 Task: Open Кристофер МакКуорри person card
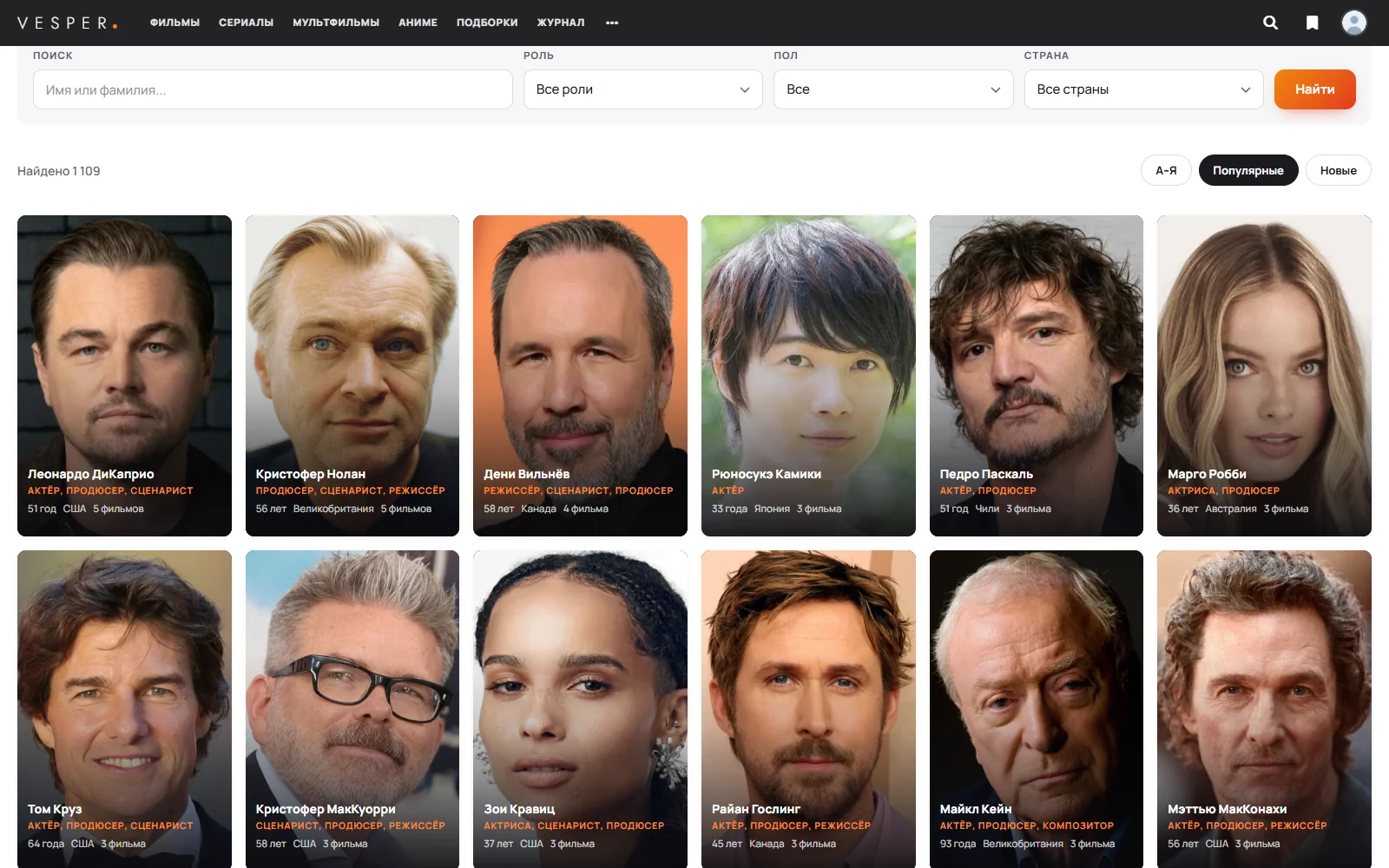tap(352, 709)
